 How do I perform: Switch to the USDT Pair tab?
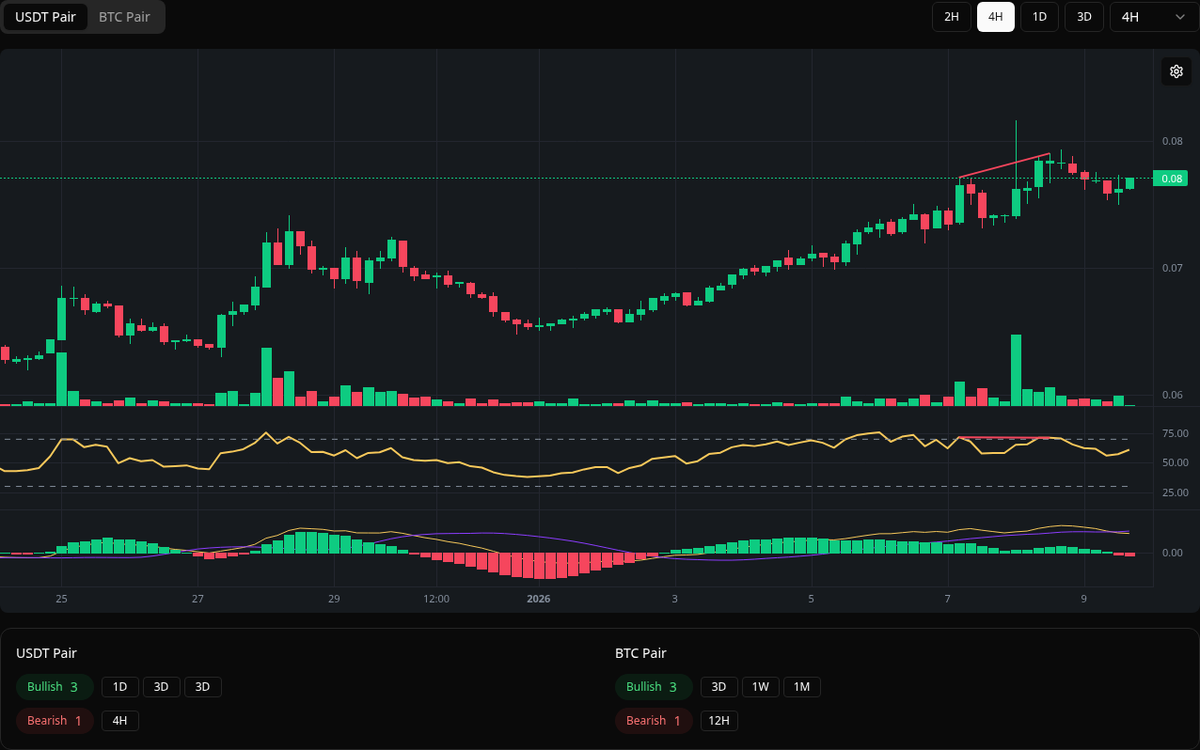[x=45, y=17]
